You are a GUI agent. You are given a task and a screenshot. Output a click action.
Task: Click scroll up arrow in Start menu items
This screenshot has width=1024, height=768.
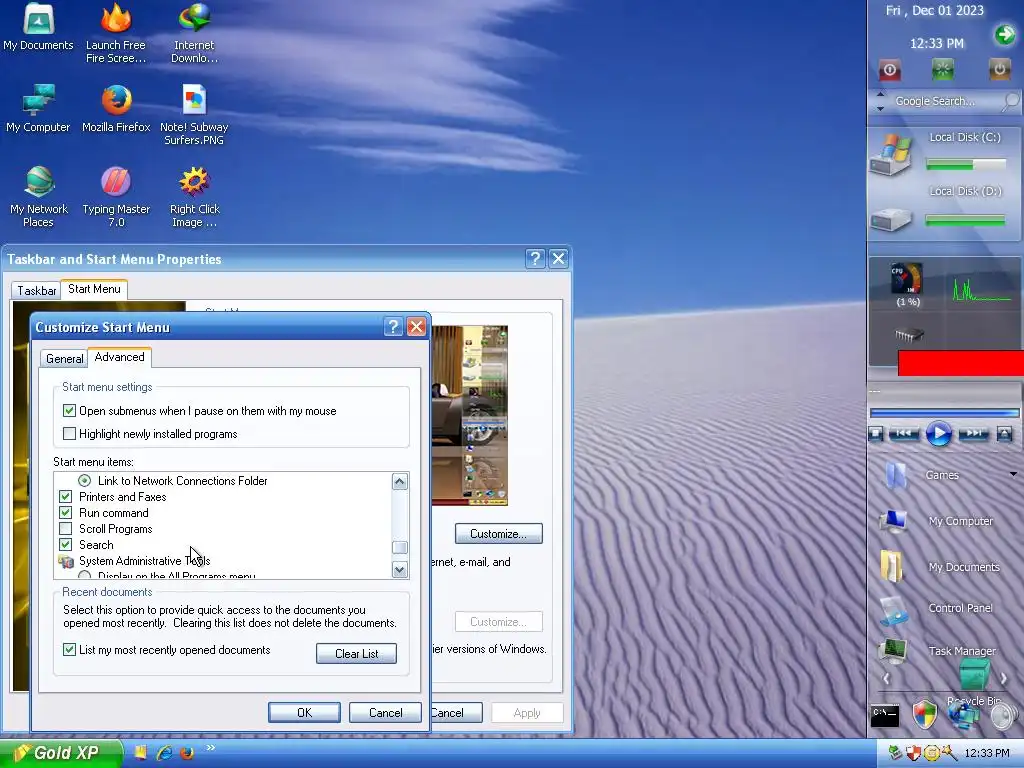point(400,482)
